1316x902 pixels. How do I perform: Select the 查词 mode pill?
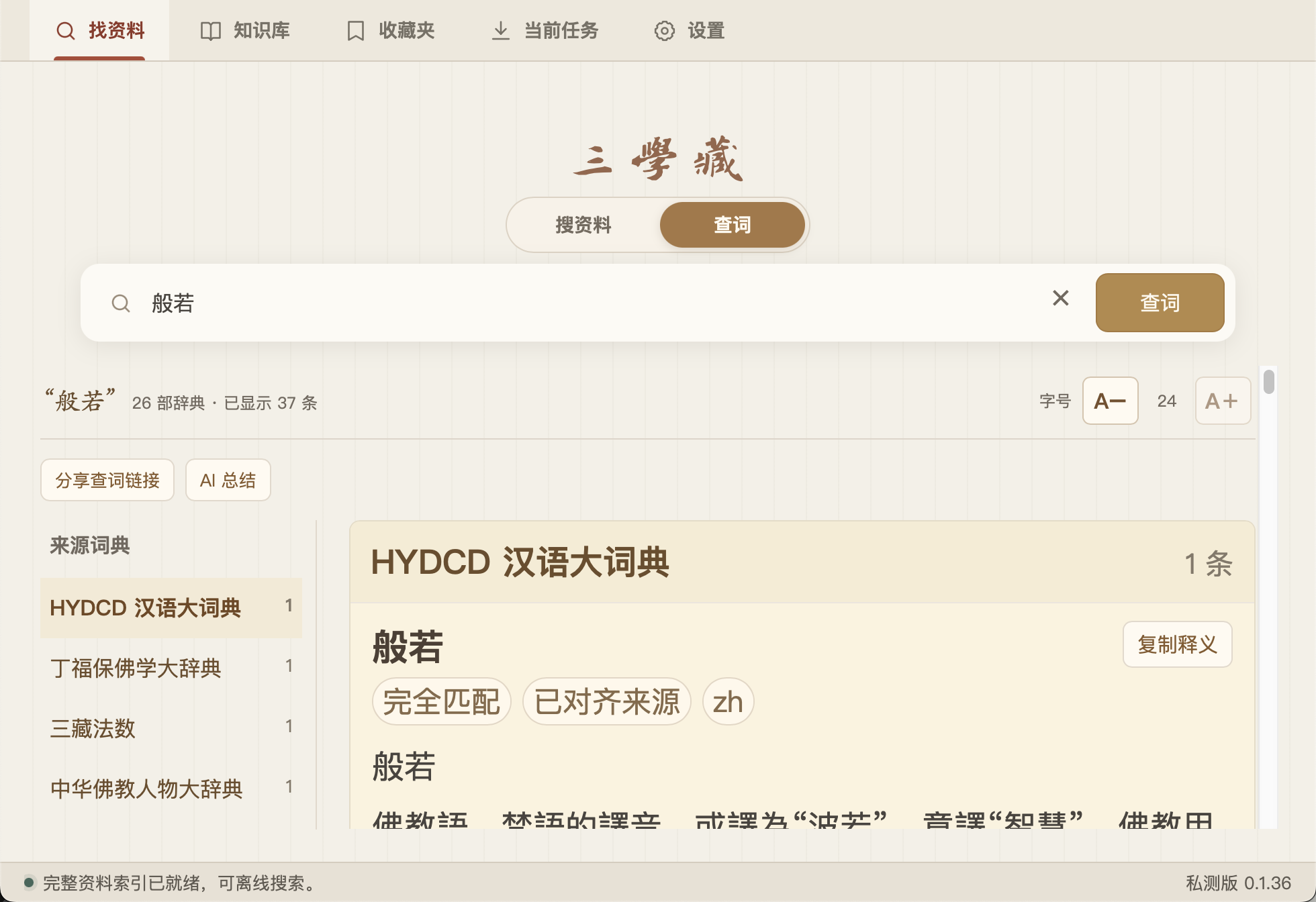[x=733, y=225]
